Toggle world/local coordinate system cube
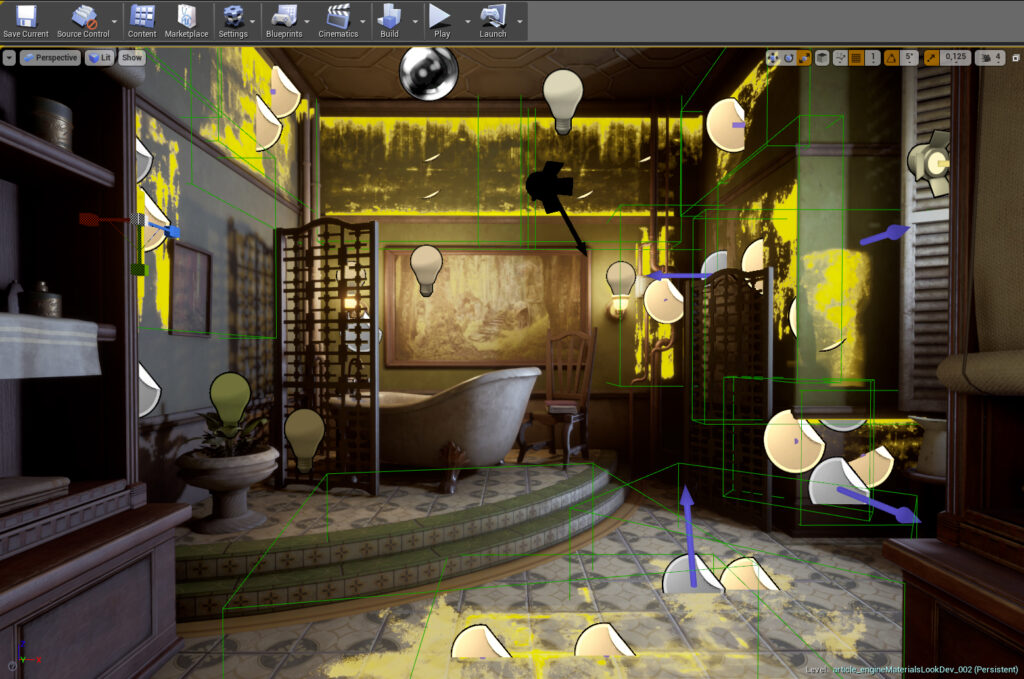This screenshot has width=1024, height=679. [822, 58]
